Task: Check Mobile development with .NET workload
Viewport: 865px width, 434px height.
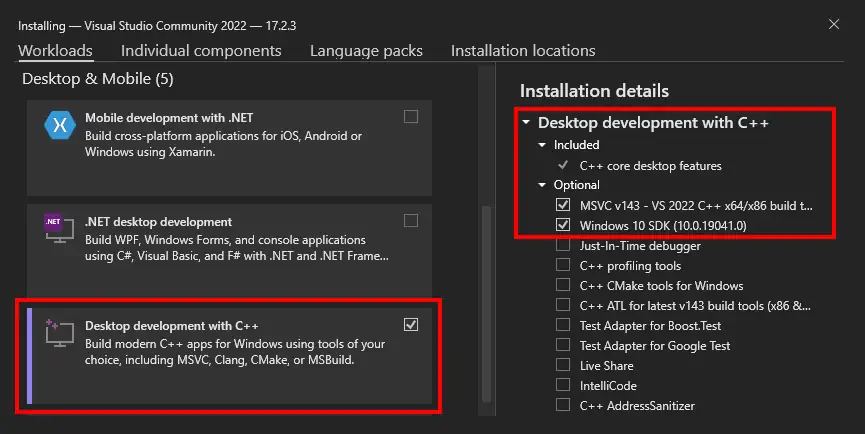Action: pyautogui.click(x=411, y=116)
